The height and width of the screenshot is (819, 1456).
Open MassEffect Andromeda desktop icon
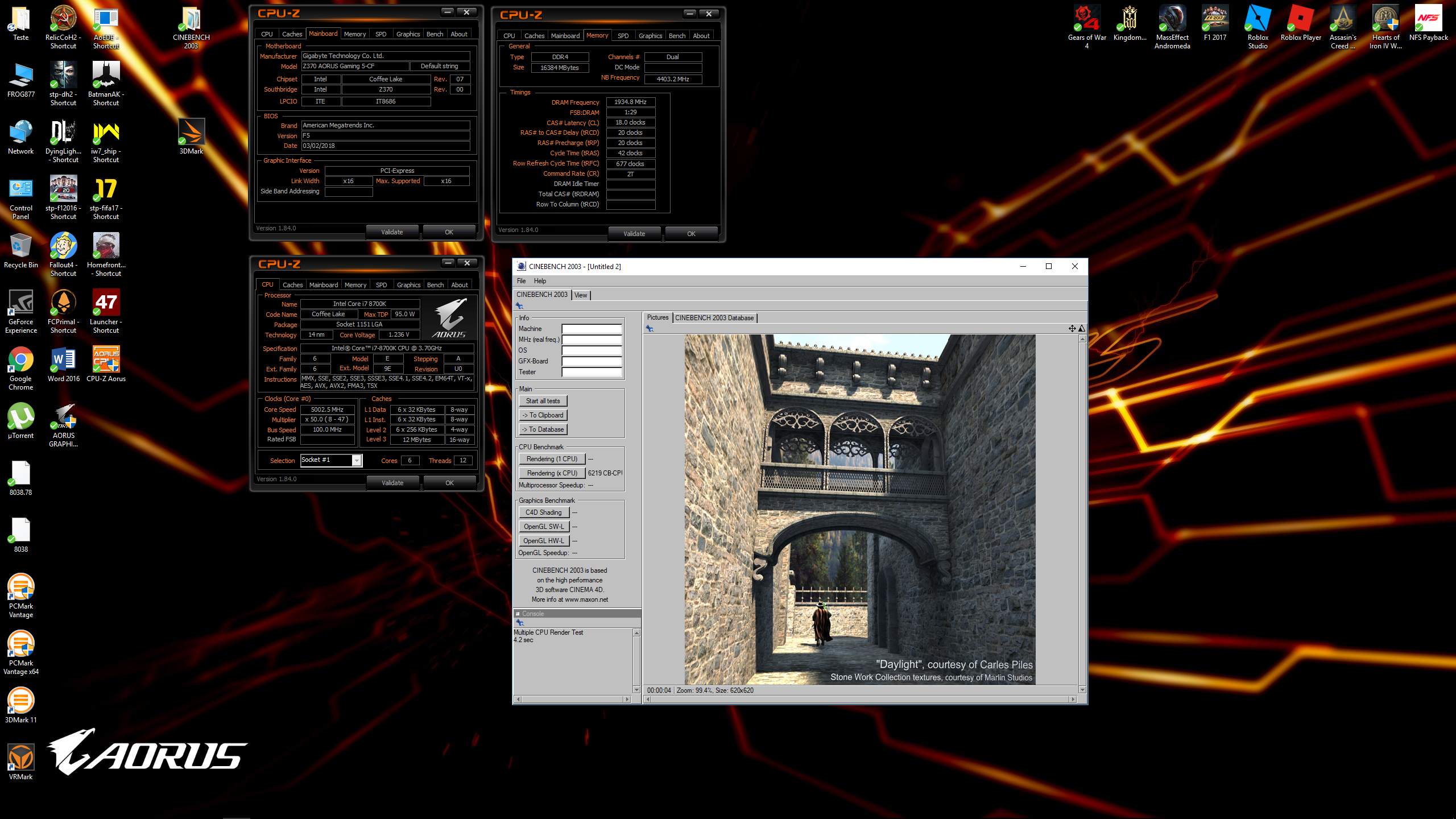[1172, 27]
